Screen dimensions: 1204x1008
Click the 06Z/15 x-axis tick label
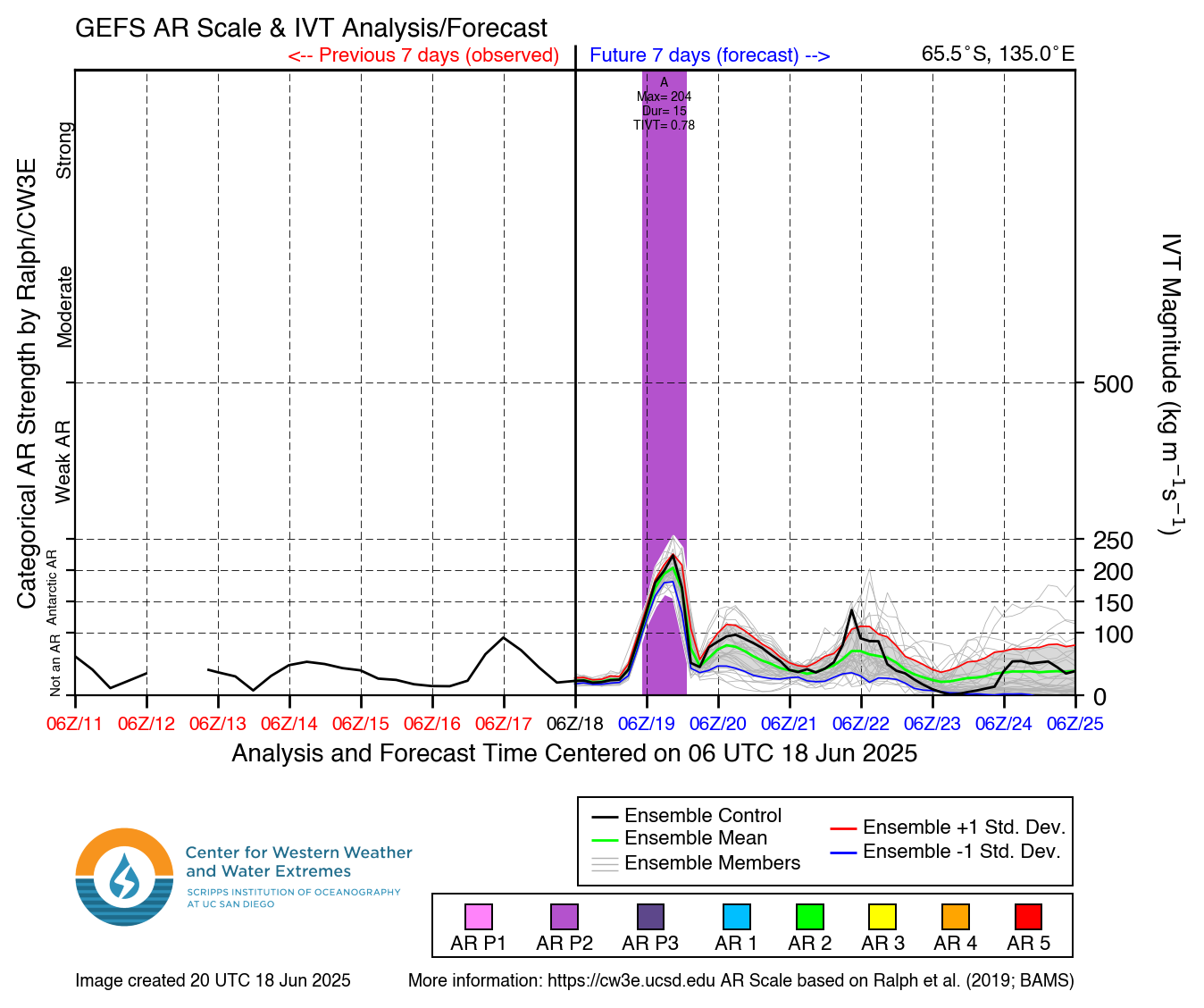(361, 724)
